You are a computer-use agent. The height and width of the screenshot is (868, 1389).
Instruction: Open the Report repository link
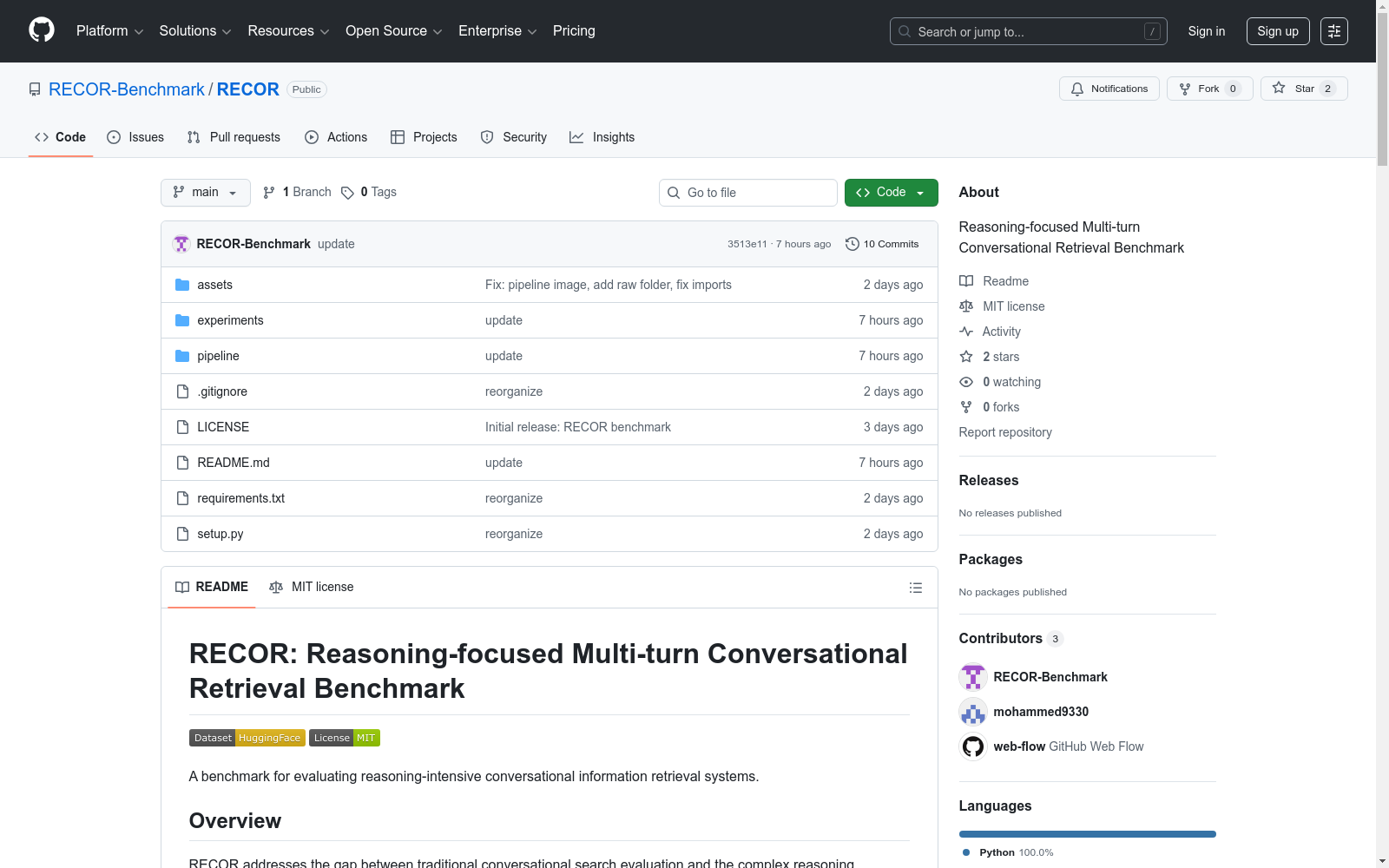coord(1005,432)
